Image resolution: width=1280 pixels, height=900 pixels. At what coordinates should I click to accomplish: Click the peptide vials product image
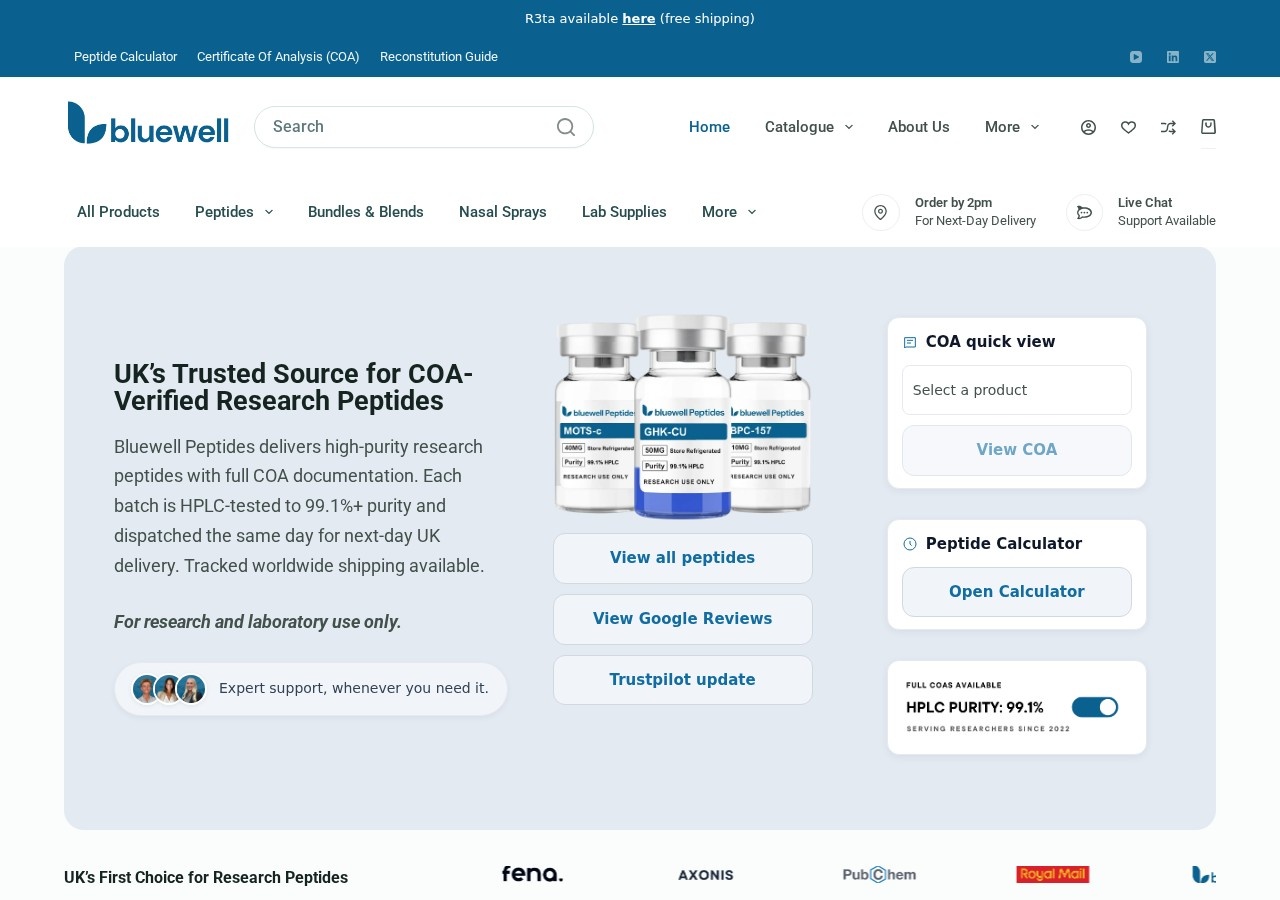pos(683,416)
